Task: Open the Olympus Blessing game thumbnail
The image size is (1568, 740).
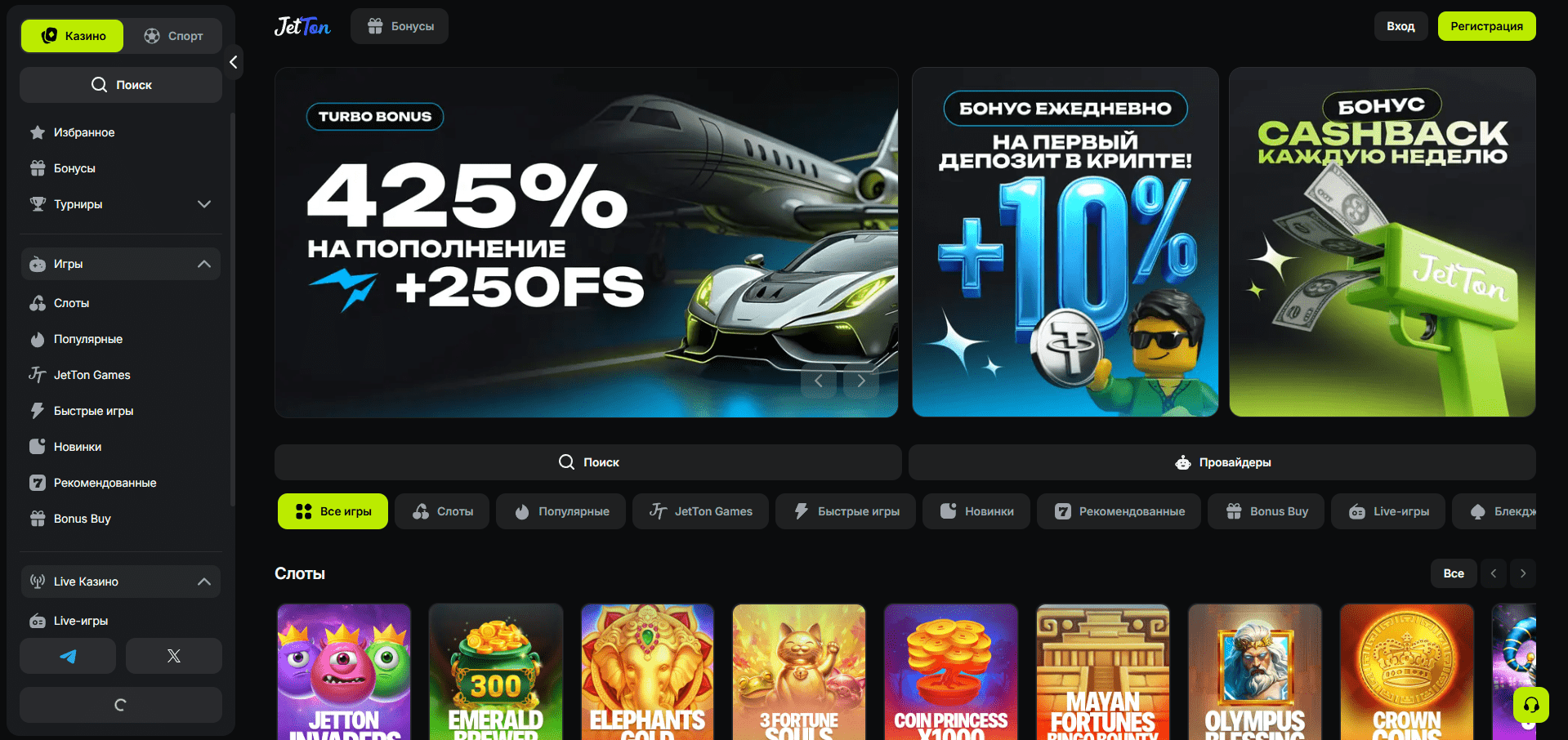Action: (x=1254, y=671)
